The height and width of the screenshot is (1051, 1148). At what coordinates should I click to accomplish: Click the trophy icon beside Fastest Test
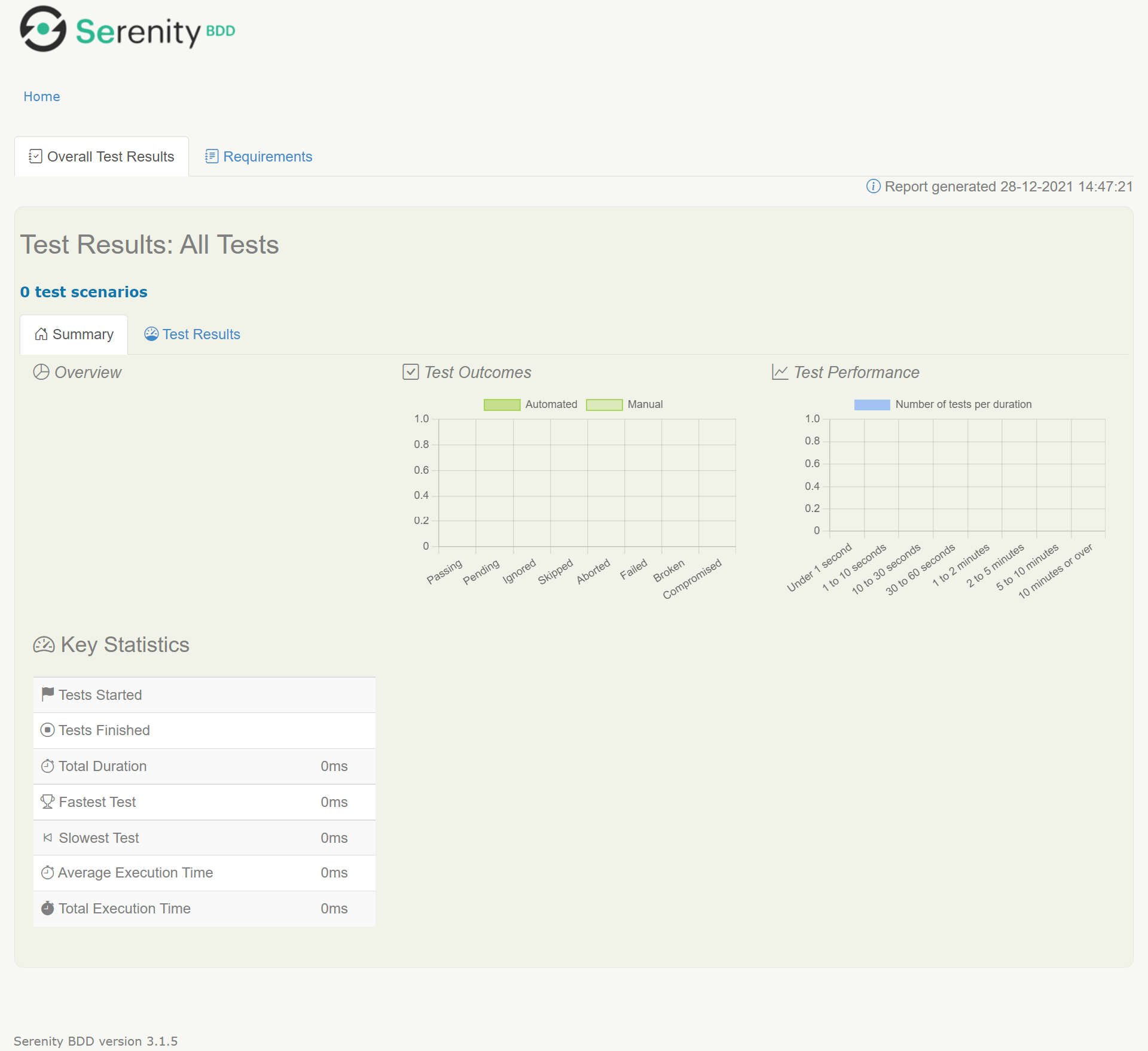[x=47, y=801]
